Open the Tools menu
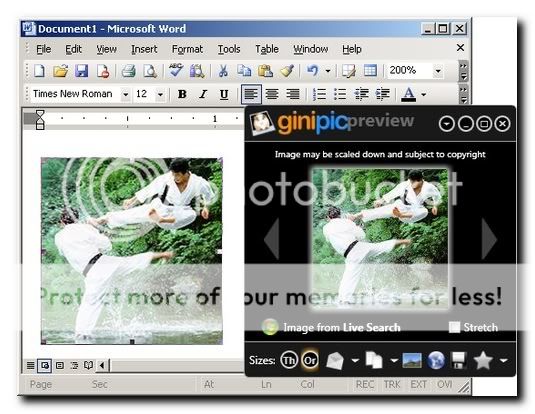Viewport: 535px width, 414px height. click(229, 49)
